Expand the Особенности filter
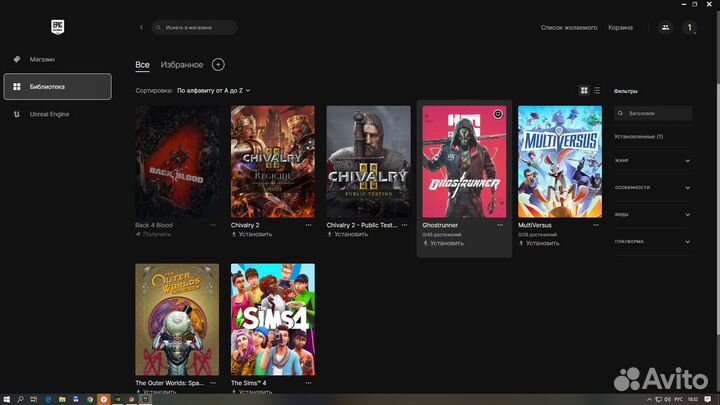 [x=653, y=187]
